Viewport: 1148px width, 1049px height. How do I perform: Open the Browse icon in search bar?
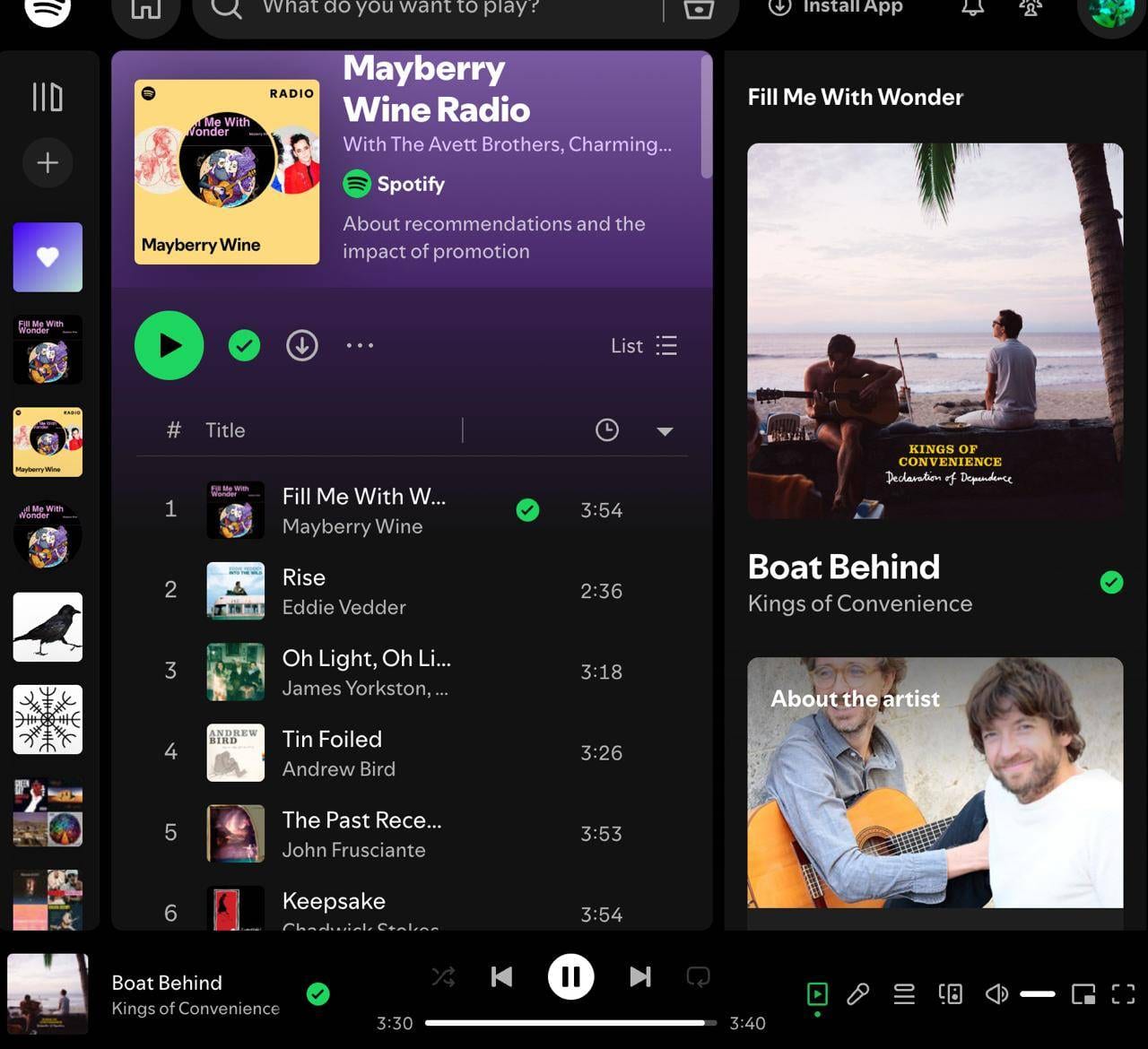pos(699,9)
